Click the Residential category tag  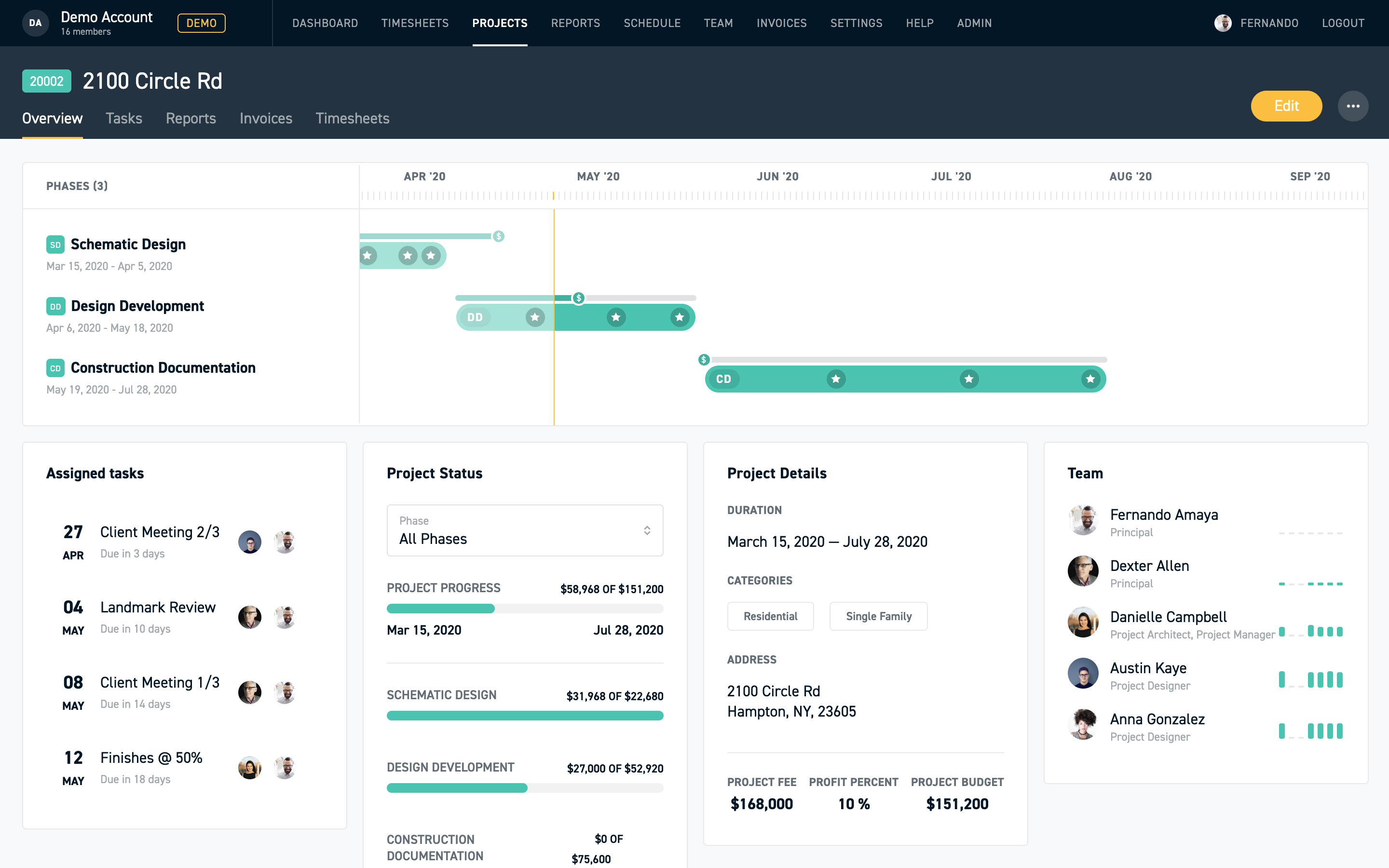[x=770, y=616]
